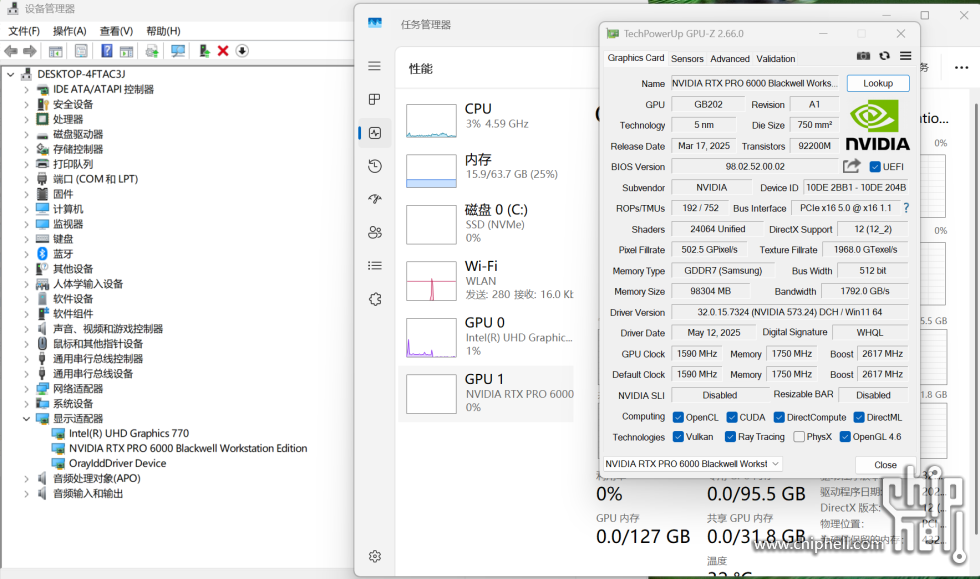Switch to the Advanced tab in GPU-Z
The height and width of the screenshot is (579, 980).
click(x=729, y=59)
